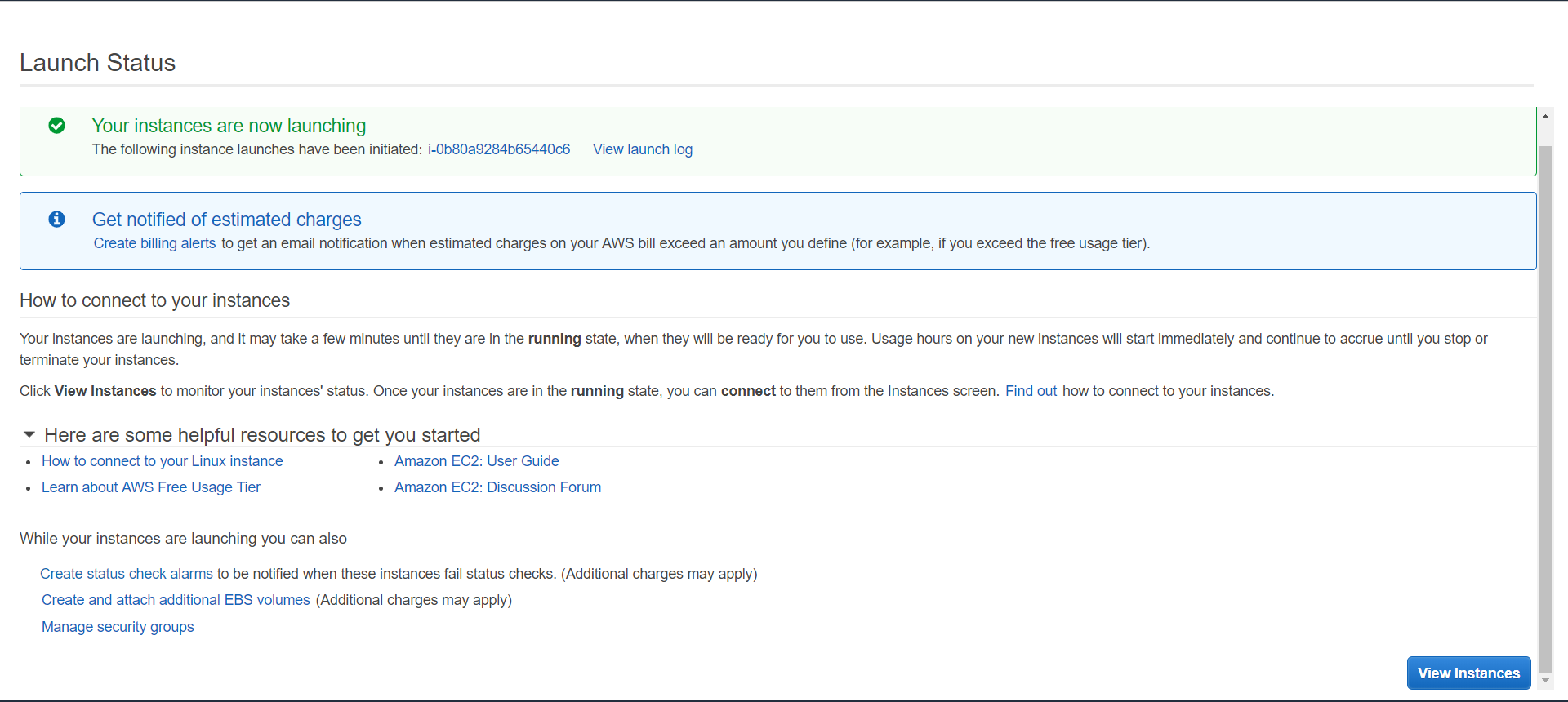This screenshot has width=1568, height=702.
Task: Open Learn about AWS Free Usage Tier
Action: [150, 487]
